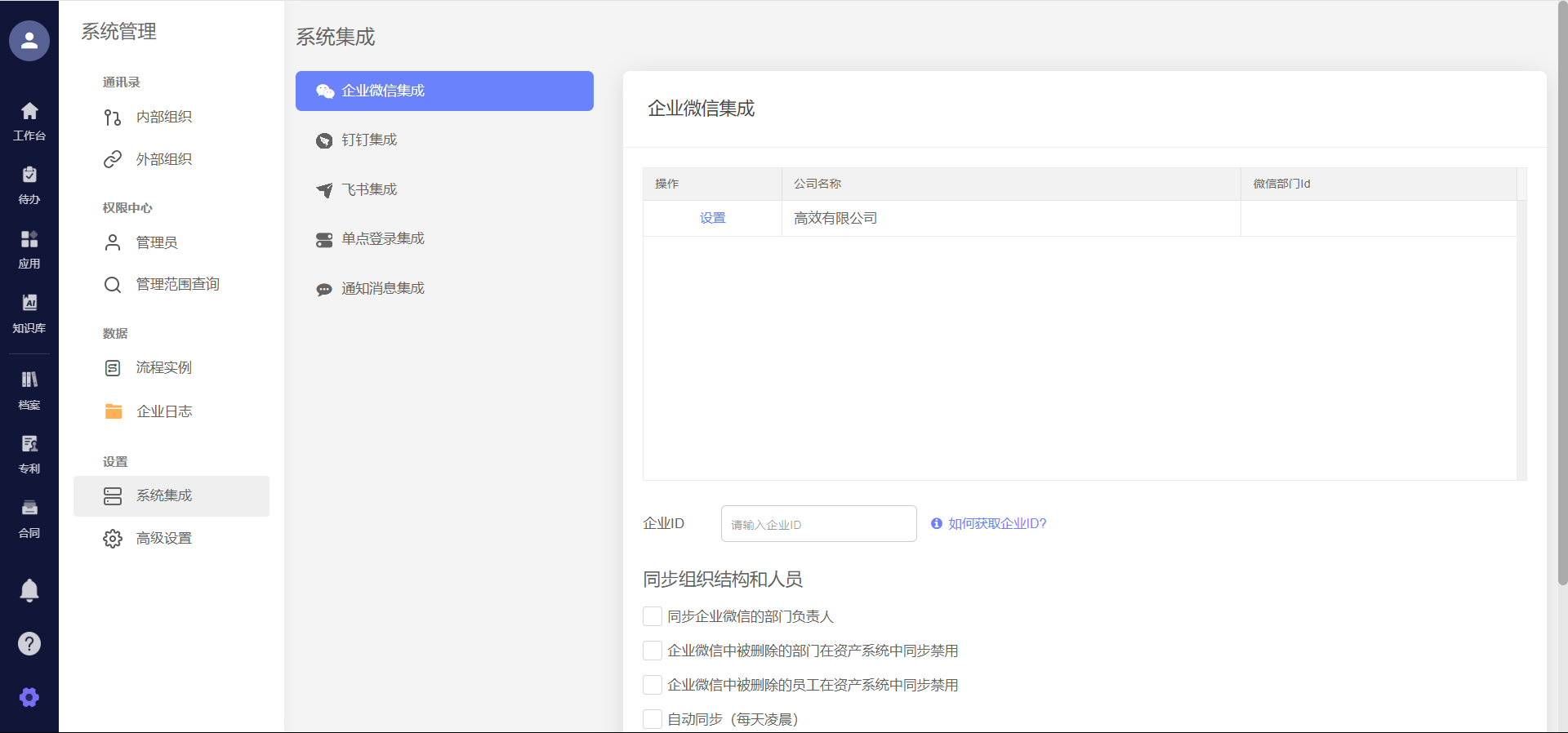The image size is (1568, 733).
Task: Click the user avatar icon
Action: pos(29,41)
